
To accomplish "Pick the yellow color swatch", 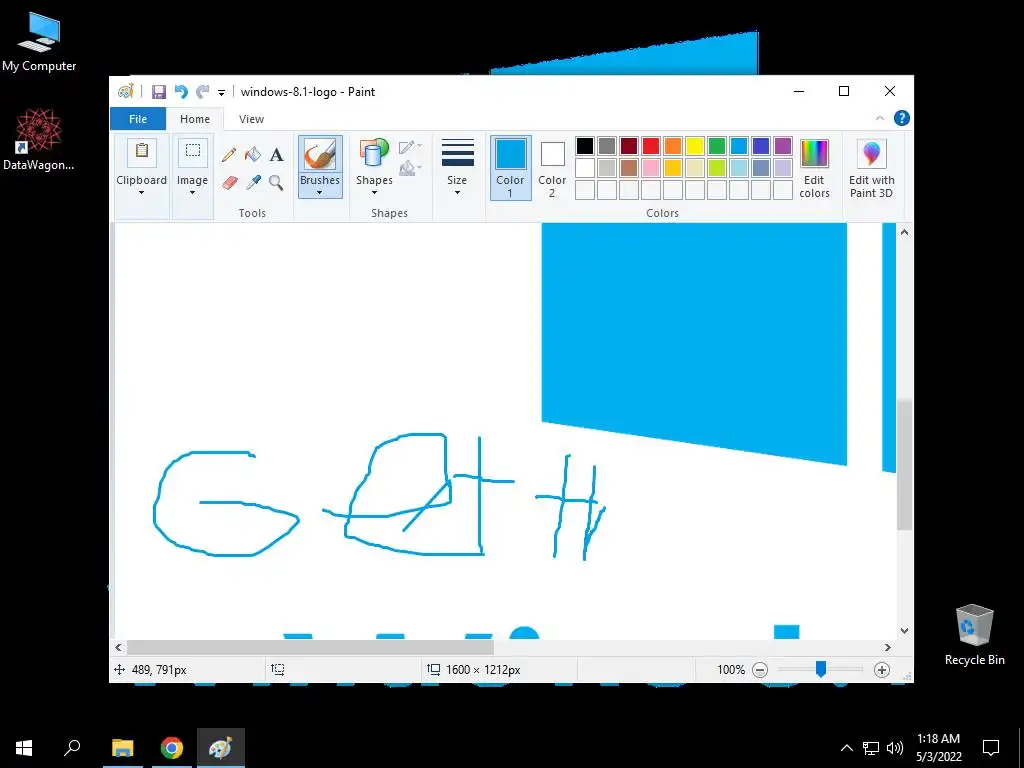I will point(695,146).
